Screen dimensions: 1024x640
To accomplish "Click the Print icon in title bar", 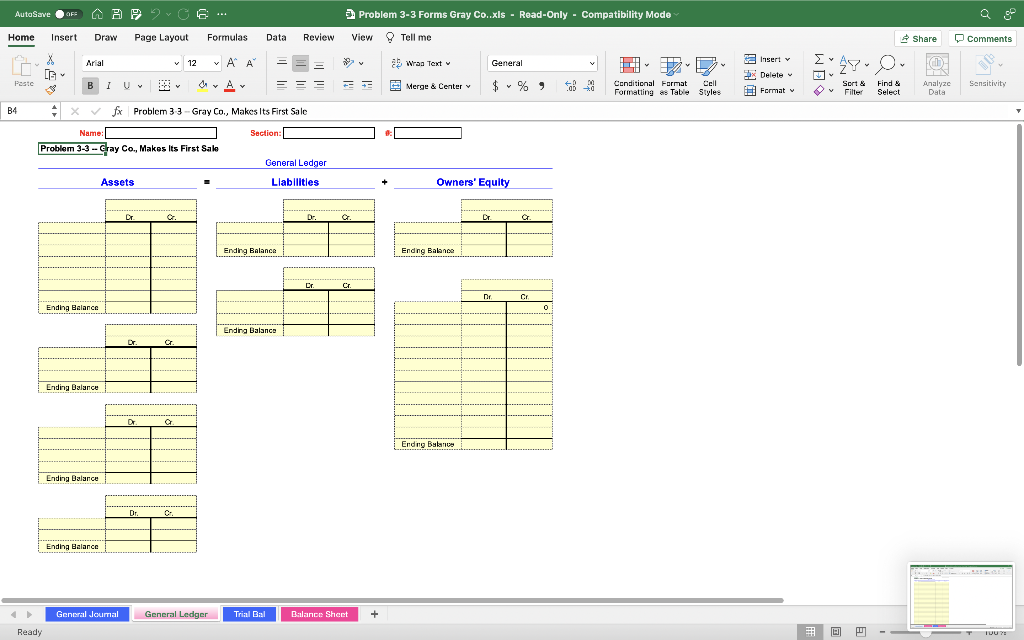I will point(202,14).
